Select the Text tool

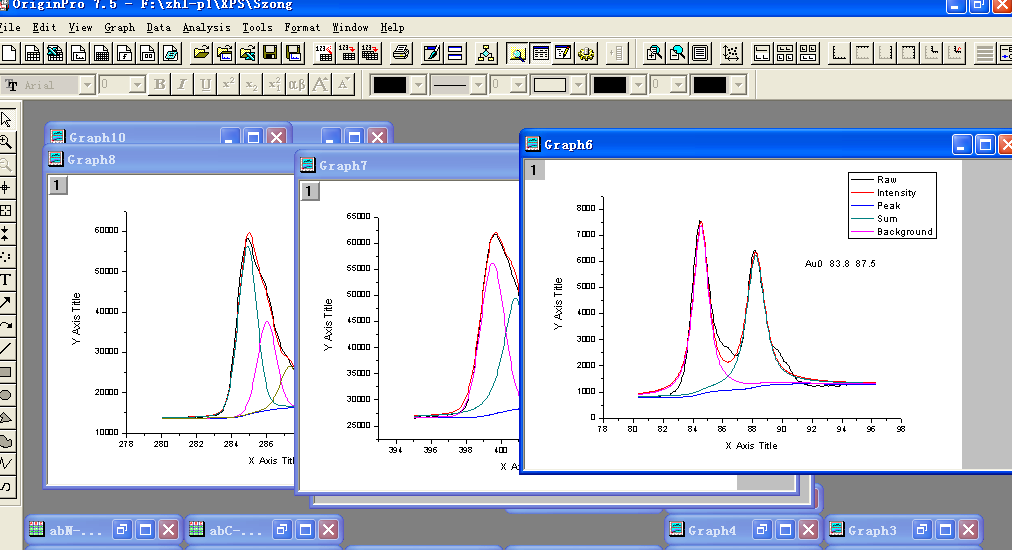pyautogui.click(x=6, y=280)
